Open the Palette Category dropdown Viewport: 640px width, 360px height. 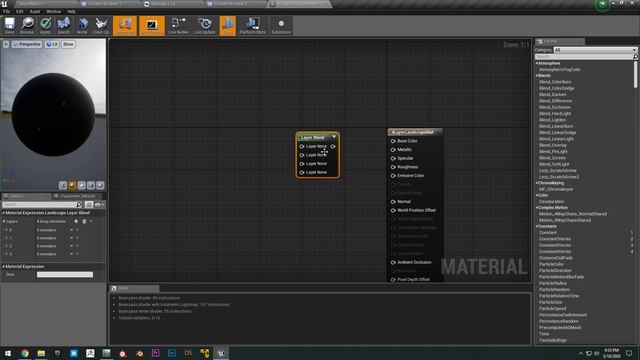point(595,50)
